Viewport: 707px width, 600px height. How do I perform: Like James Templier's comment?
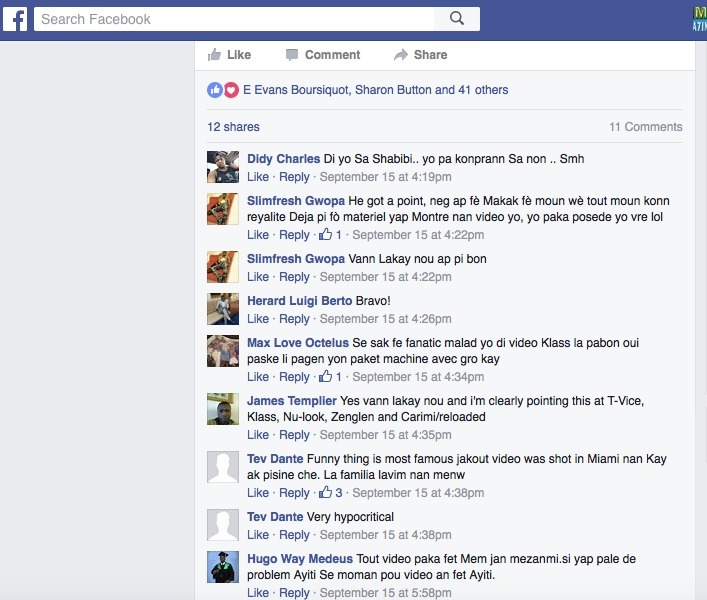(x=258, y=435)
